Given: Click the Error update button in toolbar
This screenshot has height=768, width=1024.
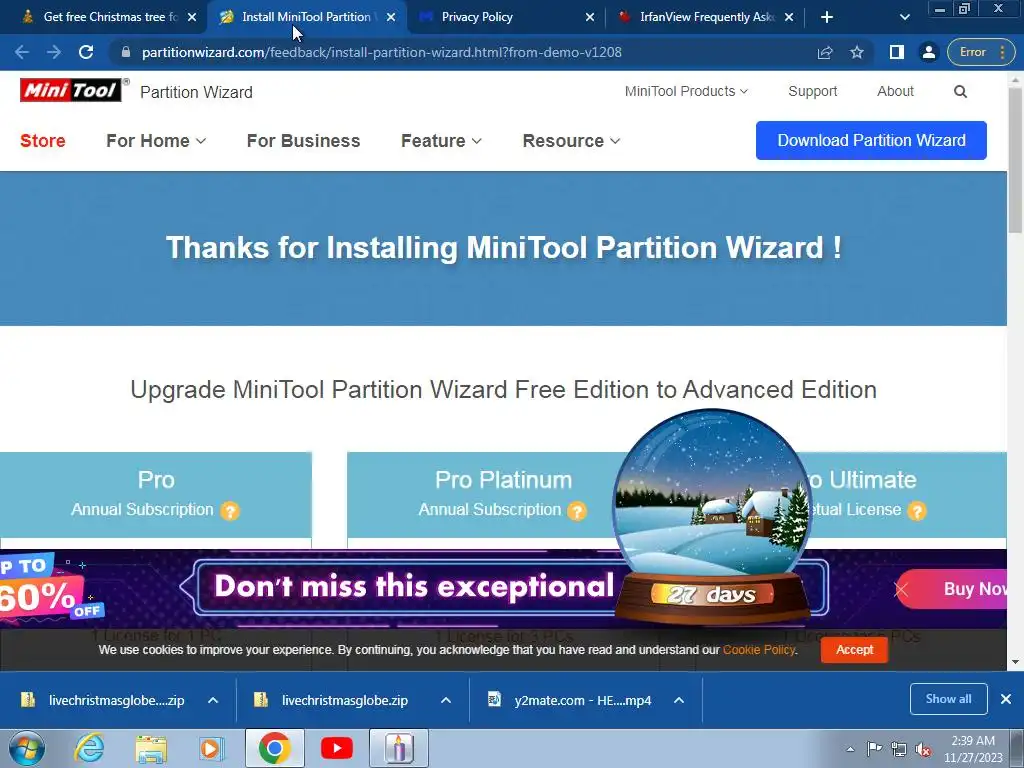Looking at the screenshot, I should (x=972, y=52).
